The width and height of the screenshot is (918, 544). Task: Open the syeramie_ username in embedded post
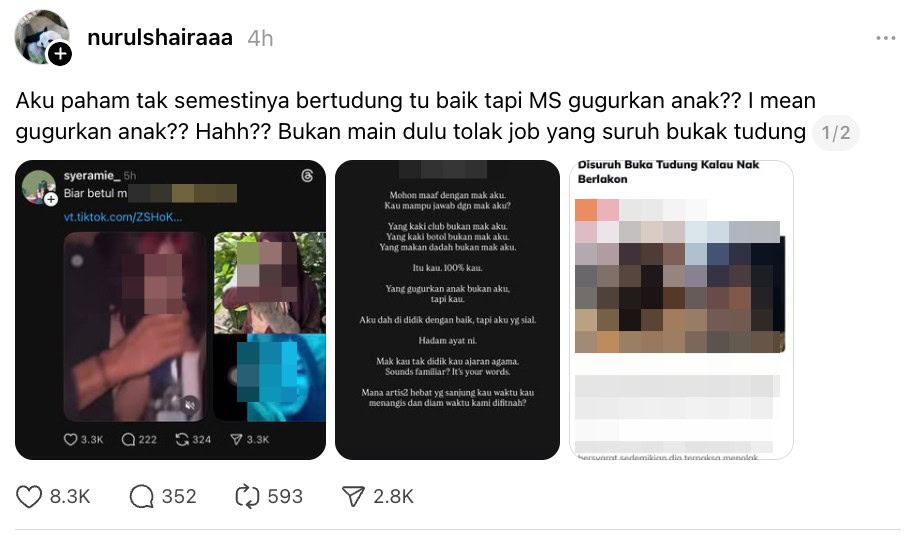(88, 176)
